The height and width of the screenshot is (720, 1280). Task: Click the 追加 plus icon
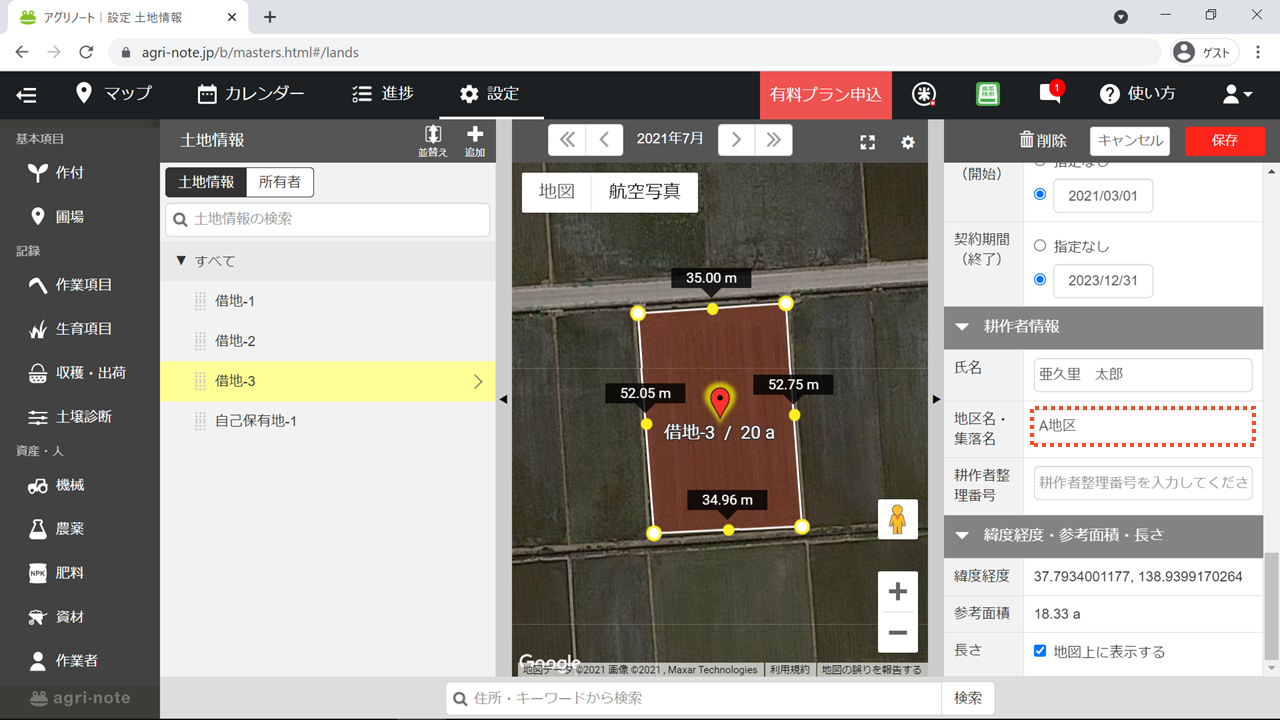[475, 139]
